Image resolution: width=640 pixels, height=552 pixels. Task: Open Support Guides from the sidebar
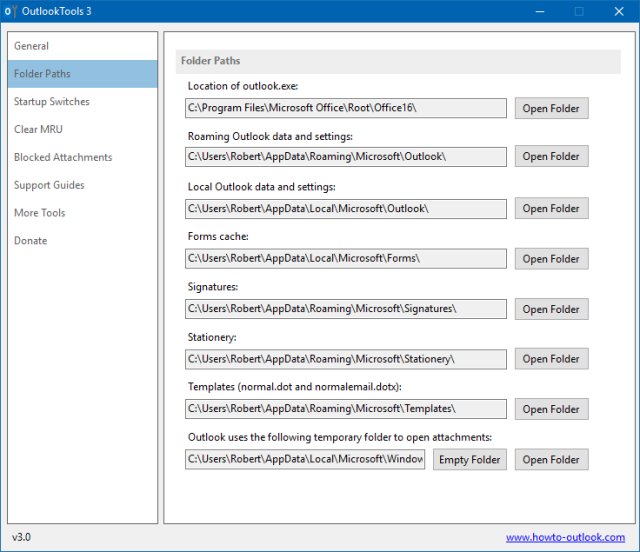(49, 185)
